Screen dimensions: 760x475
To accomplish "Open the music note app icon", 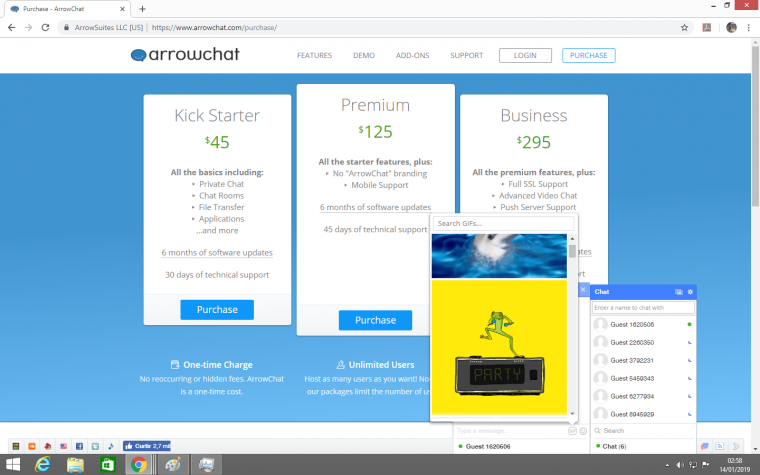I will pos(111,446).
